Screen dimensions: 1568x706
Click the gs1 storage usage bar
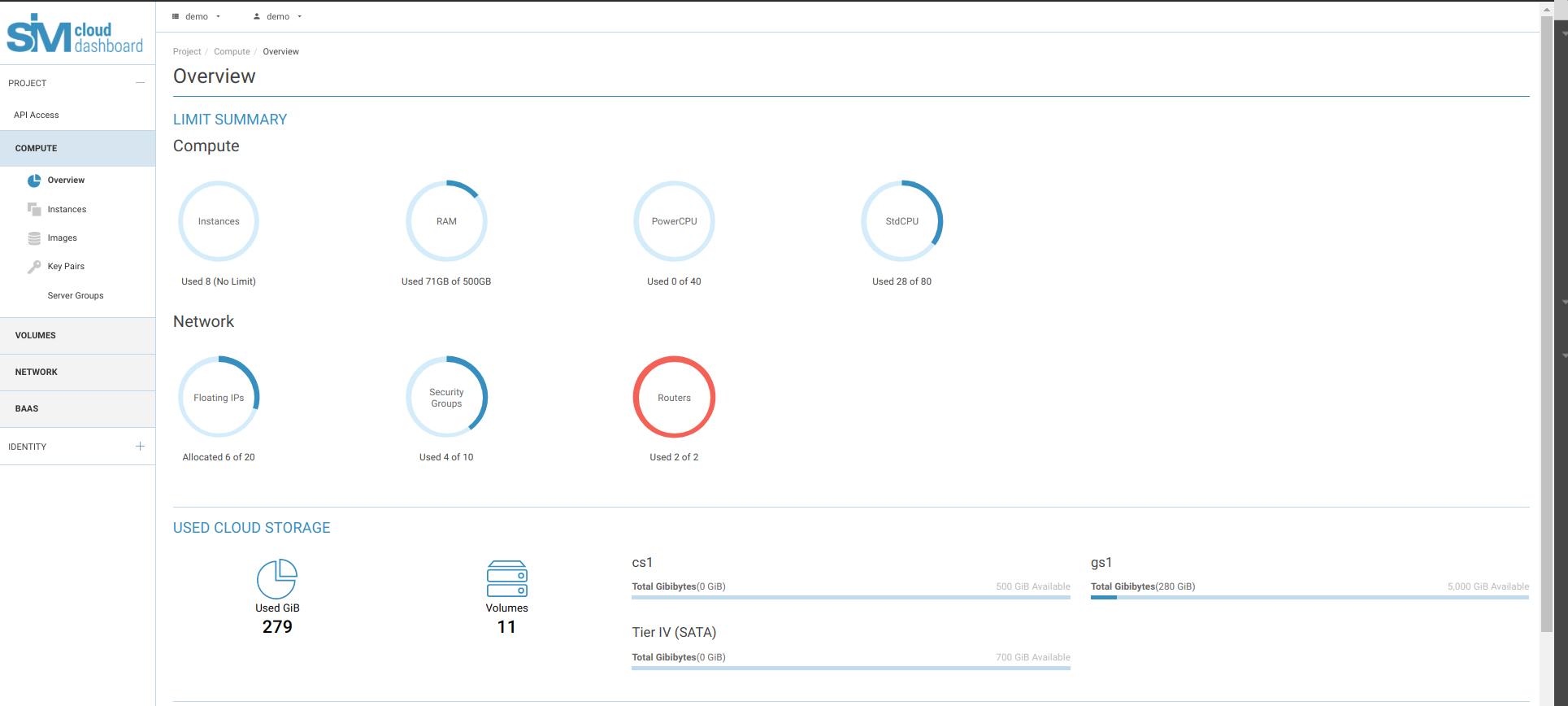[x=1309, y=597]
